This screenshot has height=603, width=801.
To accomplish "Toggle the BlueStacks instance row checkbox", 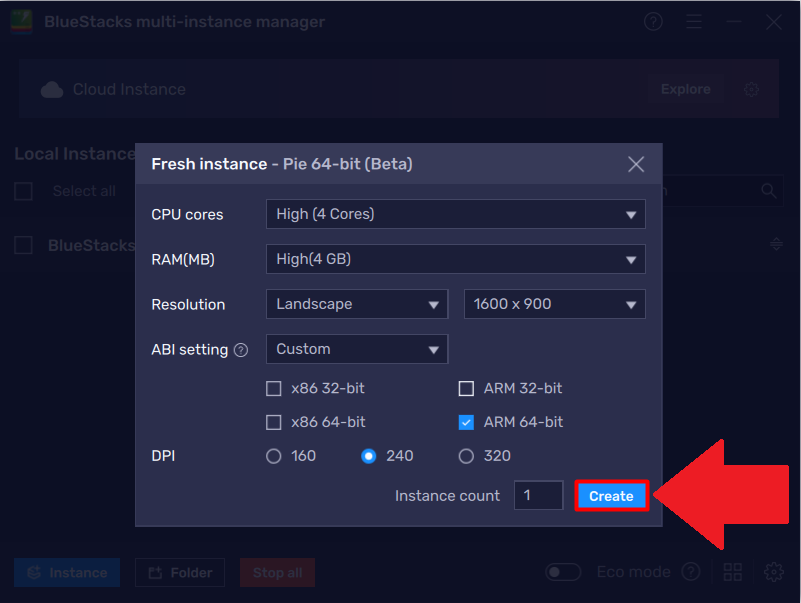I will [23, 245].
